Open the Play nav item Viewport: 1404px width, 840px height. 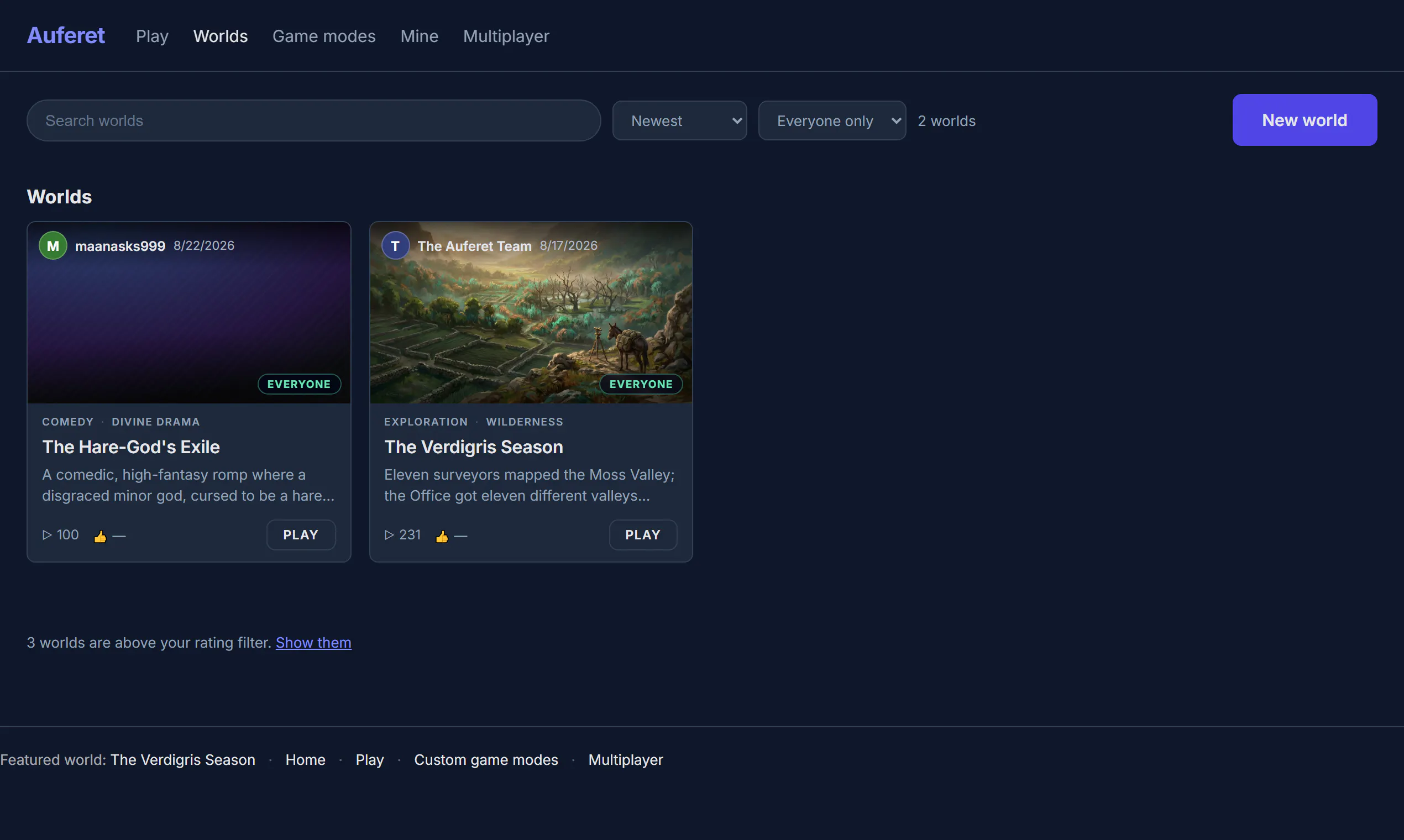tap(153, 36)
